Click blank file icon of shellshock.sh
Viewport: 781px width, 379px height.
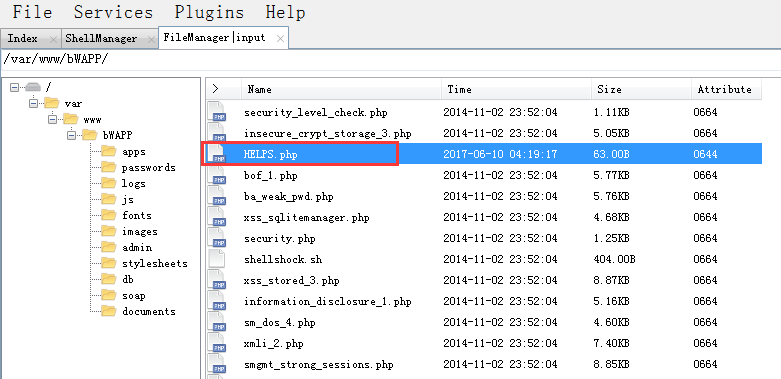[216, 258]
